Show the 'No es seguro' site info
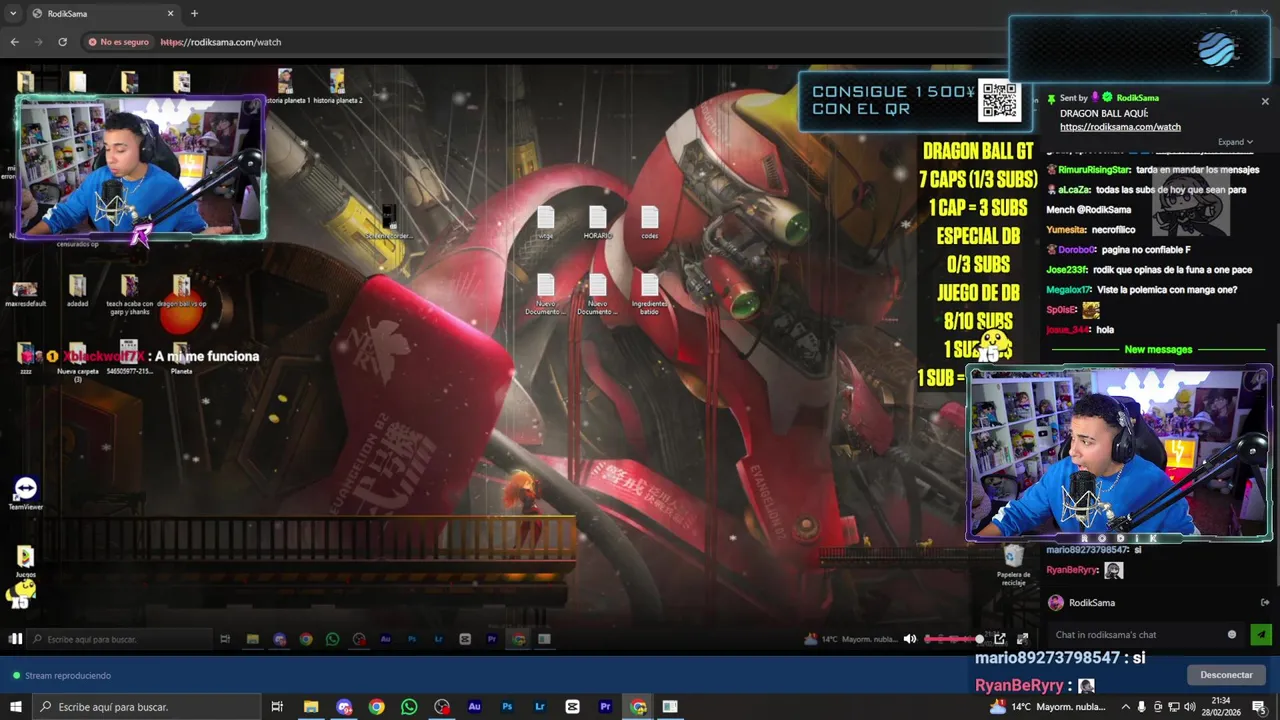 tap(118, 42)
